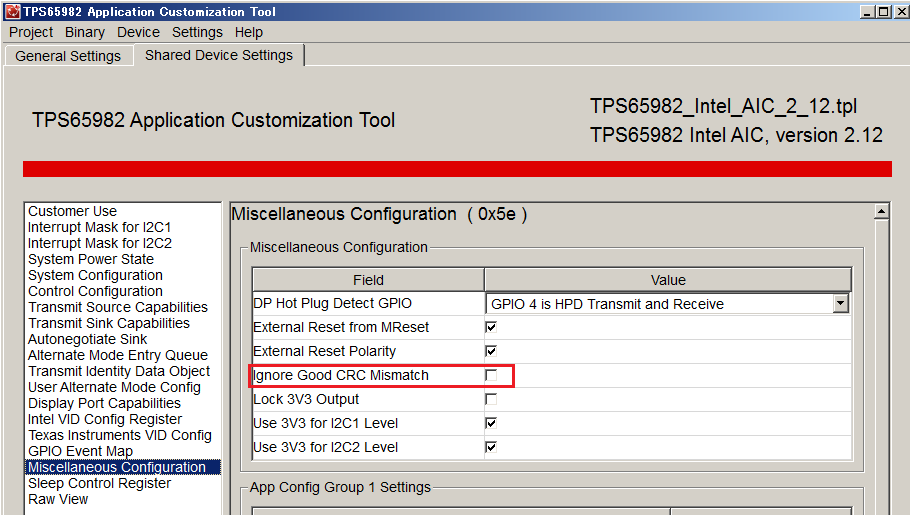
Task: Open the DP Hot Plug Detect GPIO dropdown
Action: (840, 304)
